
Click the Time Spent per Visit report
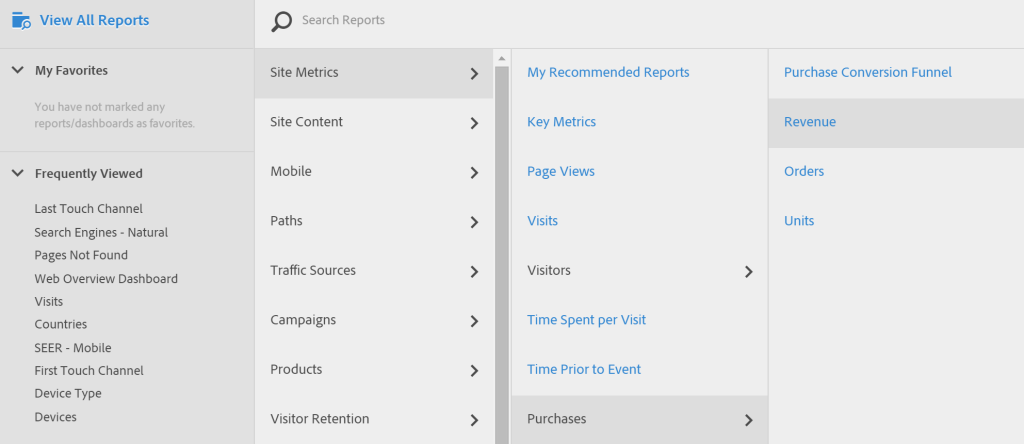586,320
